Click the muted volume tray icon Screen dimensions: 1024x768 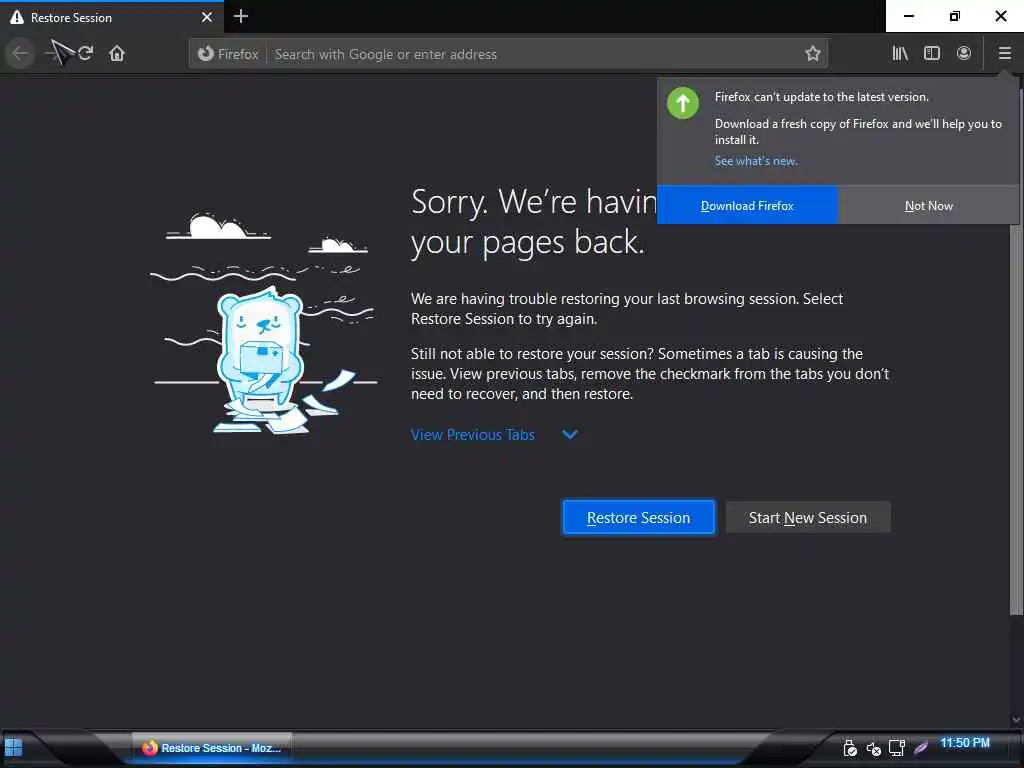(873, 748)
